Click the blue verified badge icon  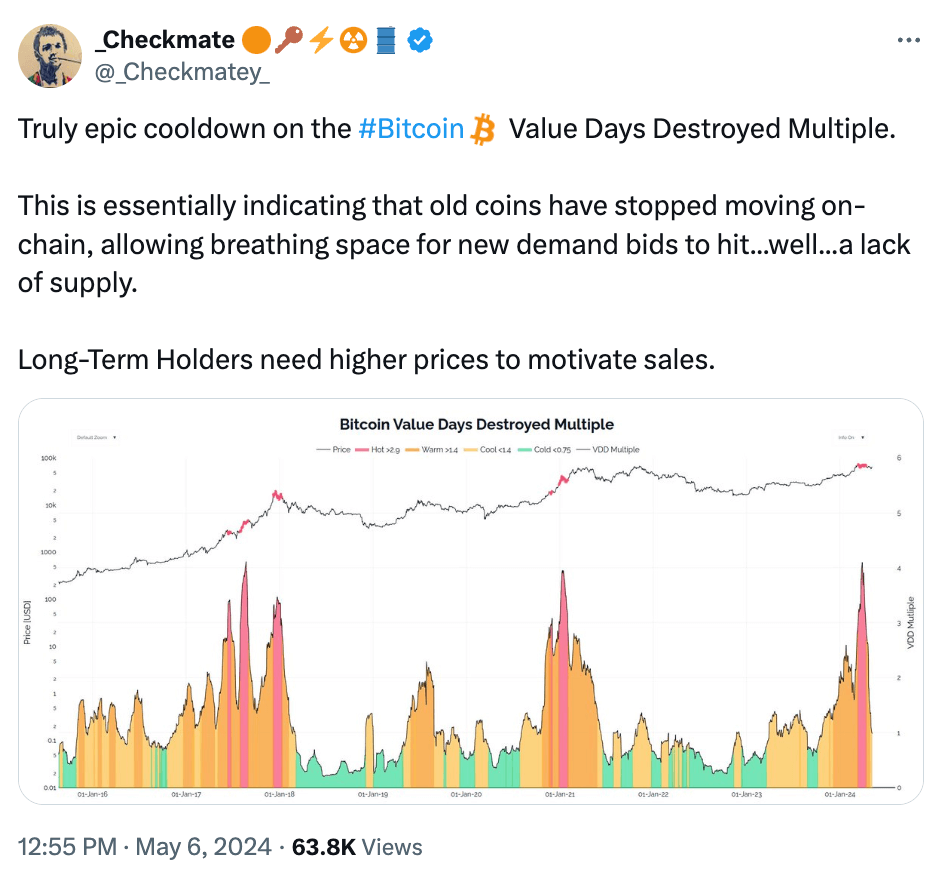tap(419, 40)
